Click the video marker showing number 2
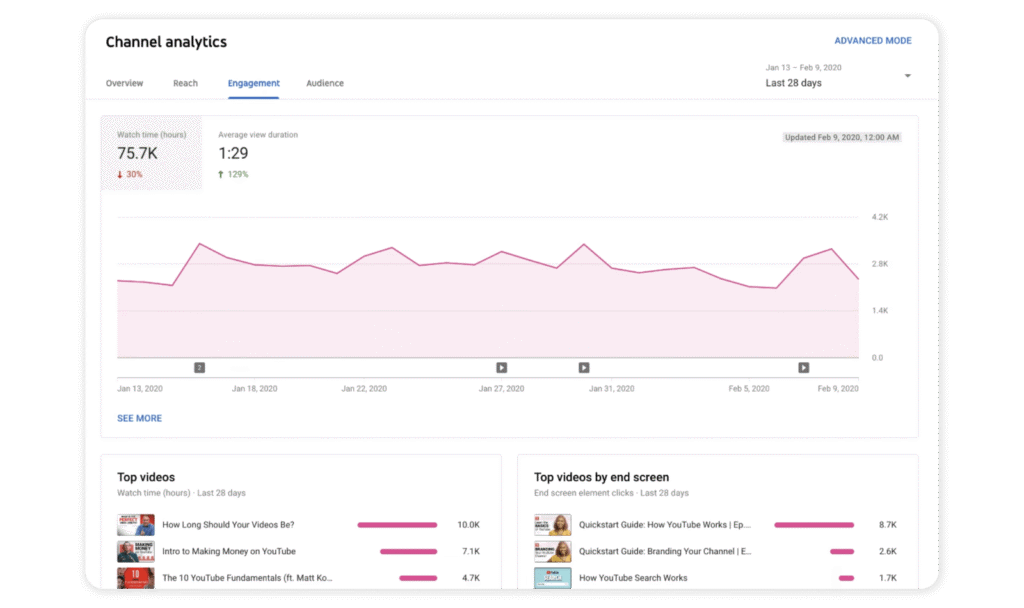 tap(199, 368)
